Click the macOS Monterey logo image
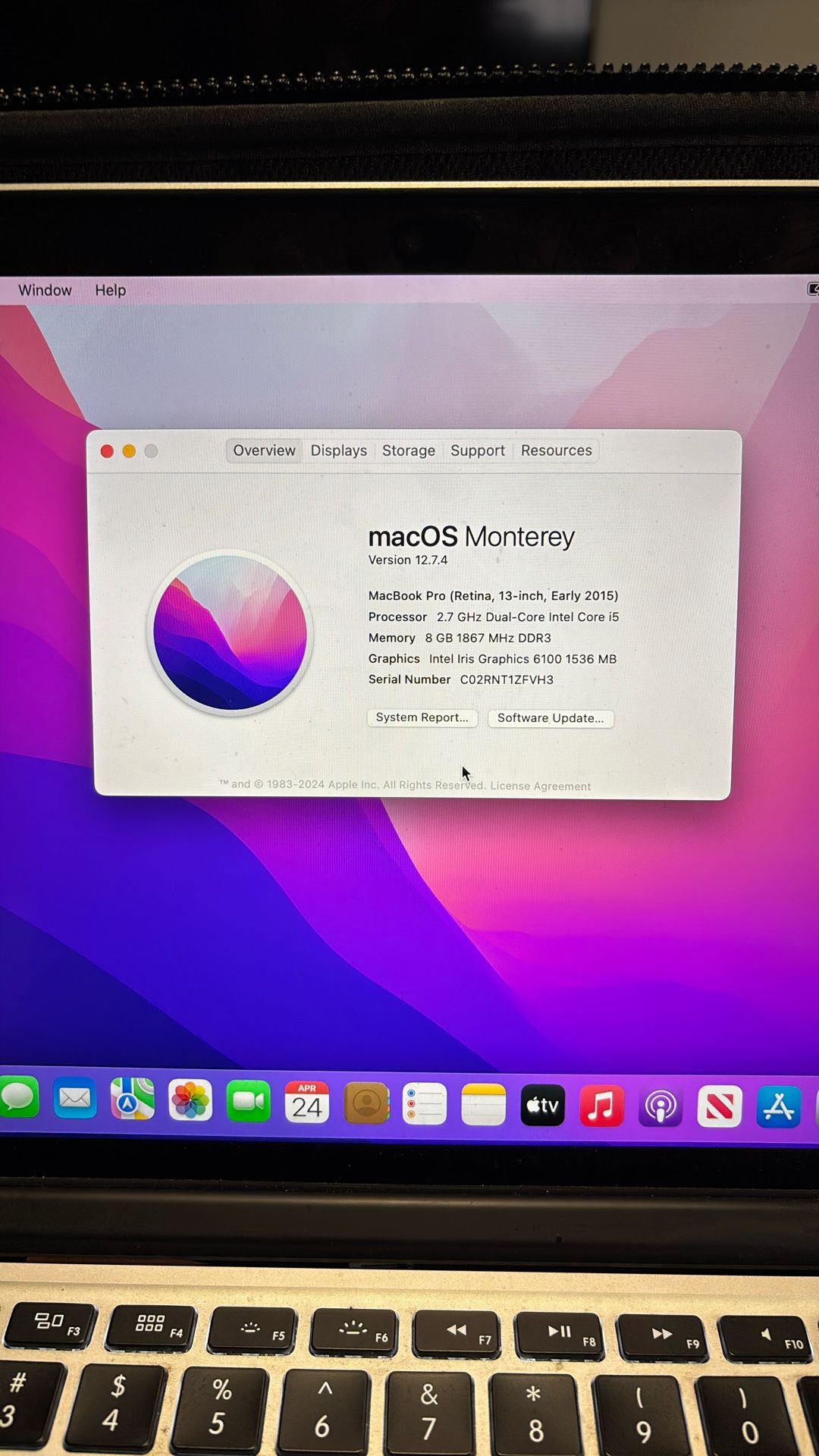Image resolution: width=819 pixels, height=1456 pixels. [231, 632]
